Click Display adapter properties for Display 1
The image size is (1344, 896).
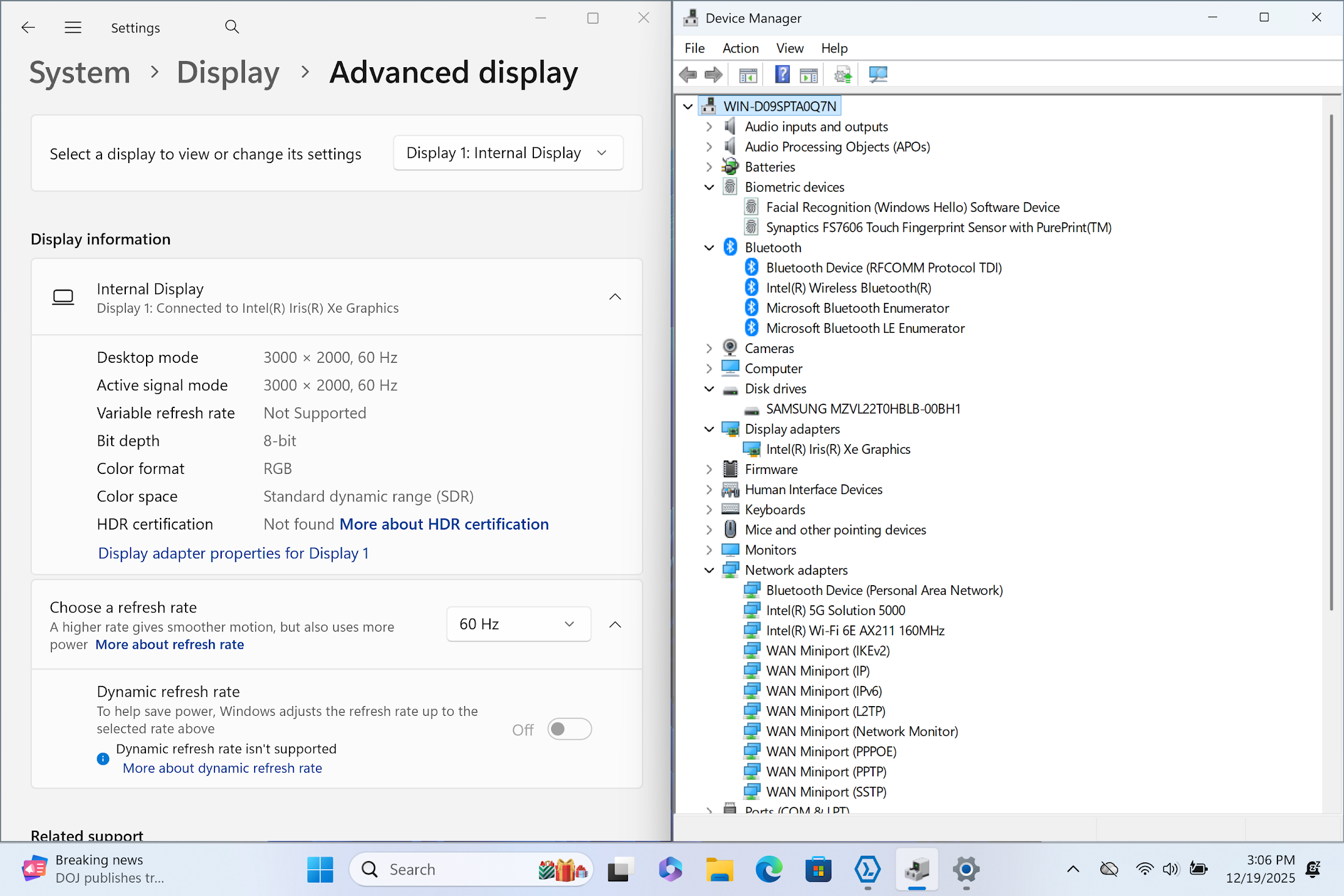[x=233, y=553]
